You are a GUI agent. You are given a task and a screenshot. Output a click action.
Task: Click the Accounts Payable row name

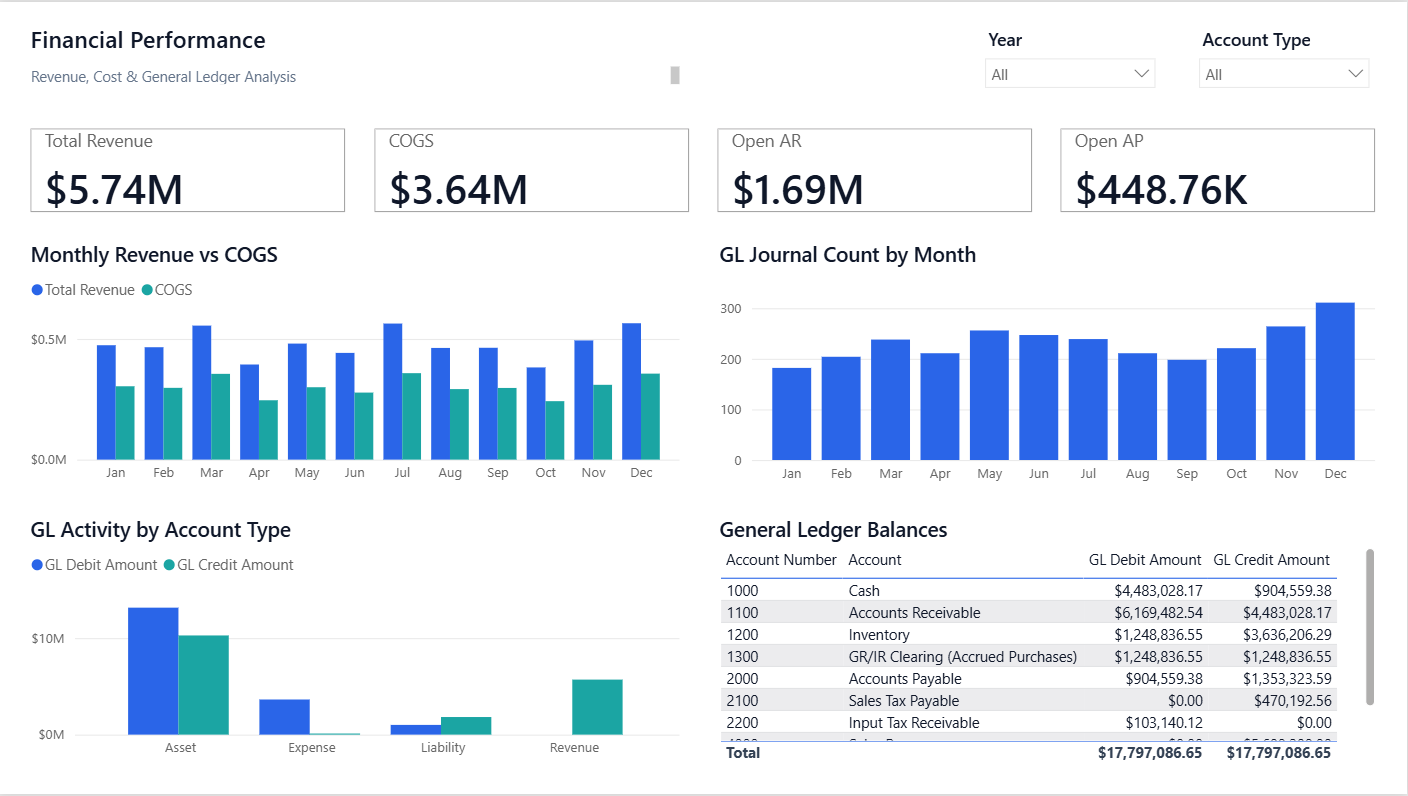pyautogui.click(x=905, y=679)
